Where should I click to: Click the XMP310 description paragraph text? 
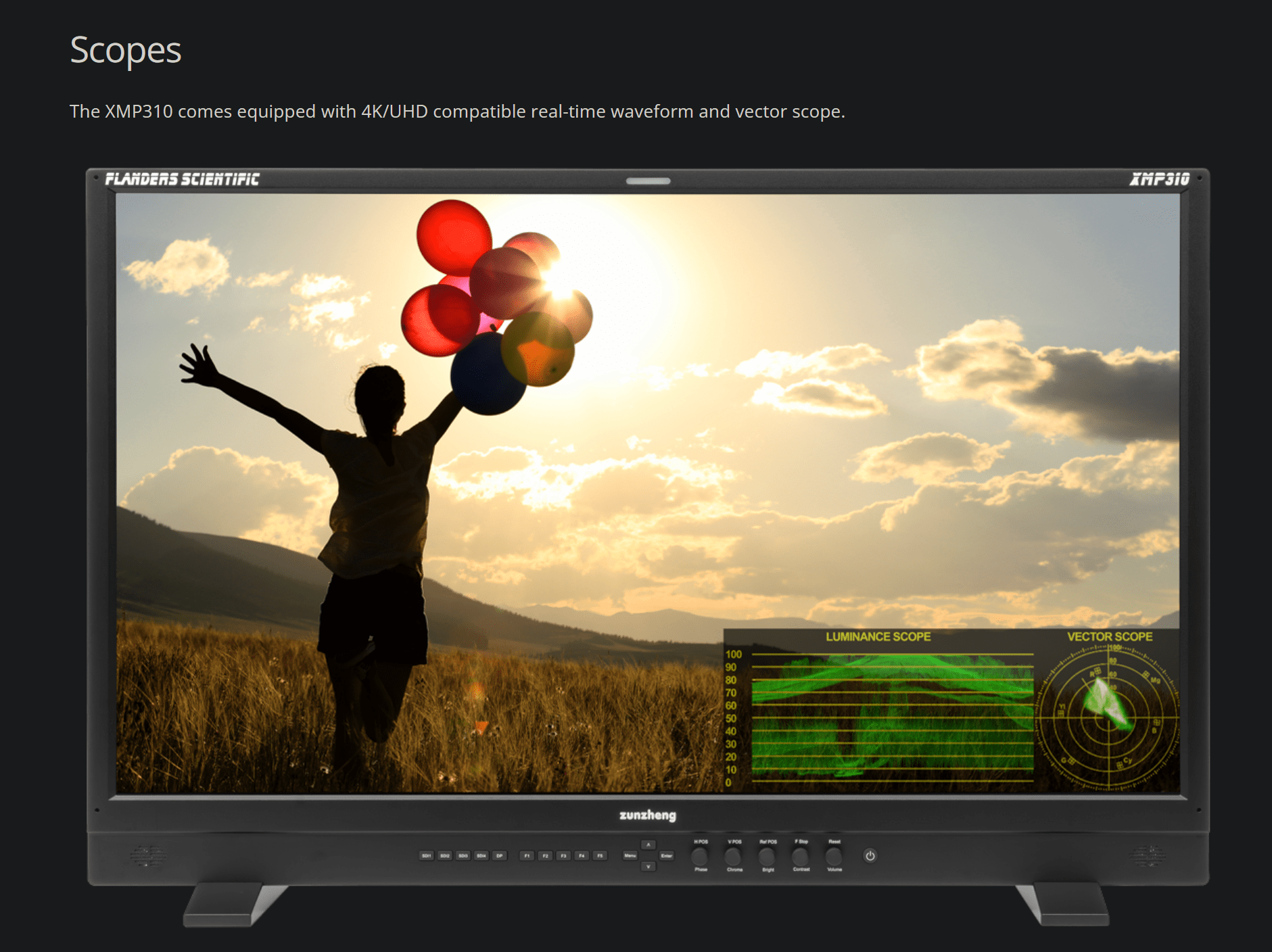coord(457,112)
